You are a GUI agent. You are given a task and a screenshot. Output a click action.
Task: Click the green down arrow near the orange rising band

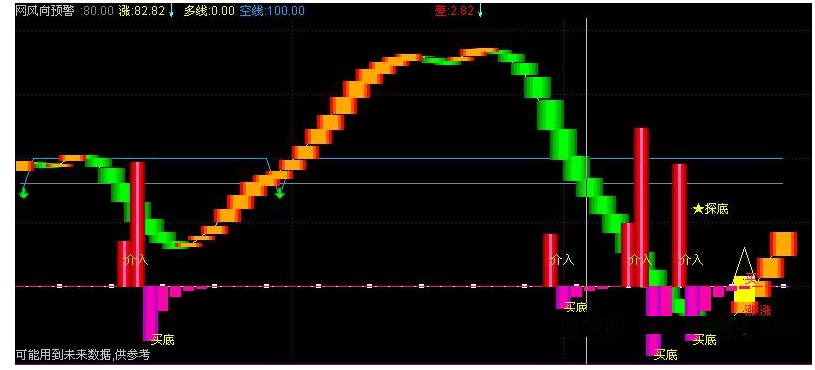(280, 194)
